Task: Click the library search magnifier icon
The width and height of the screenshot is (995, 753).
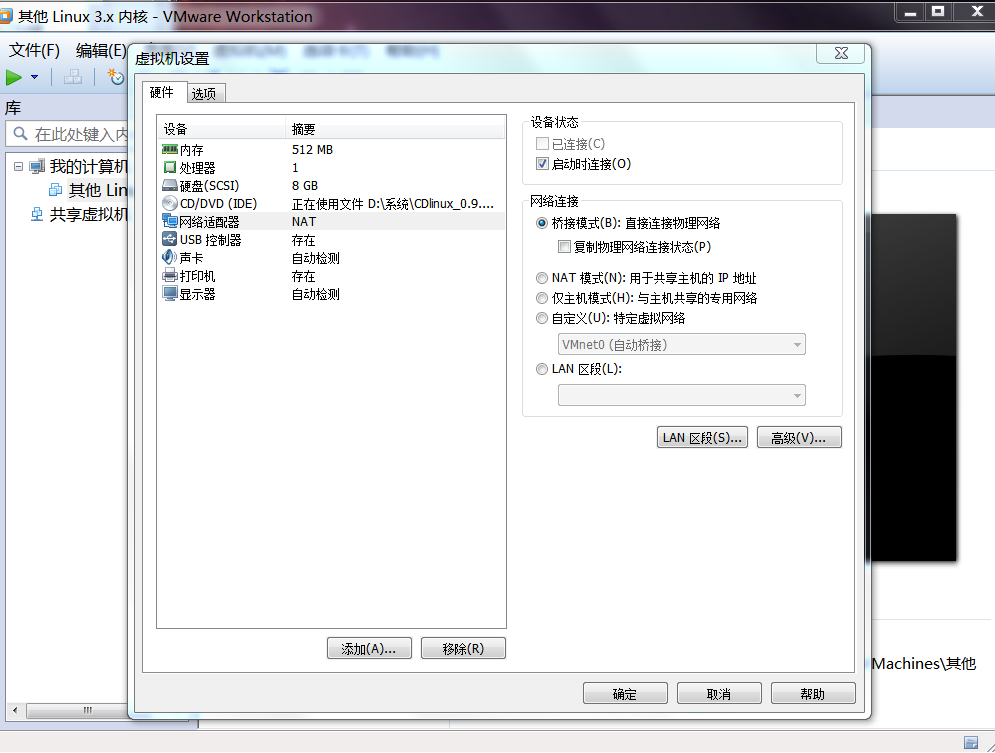Action: (x=20, y=134)
